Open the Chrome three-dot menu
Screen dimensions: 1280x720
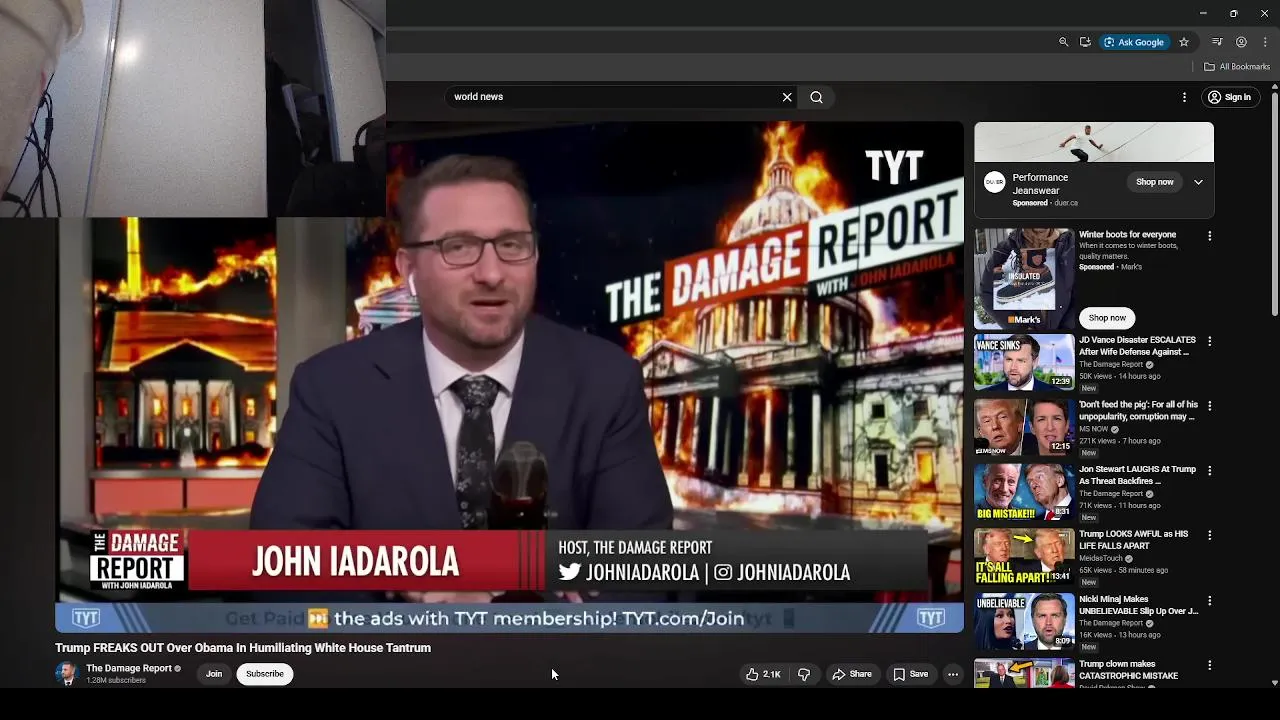[x=1265, y=42]
